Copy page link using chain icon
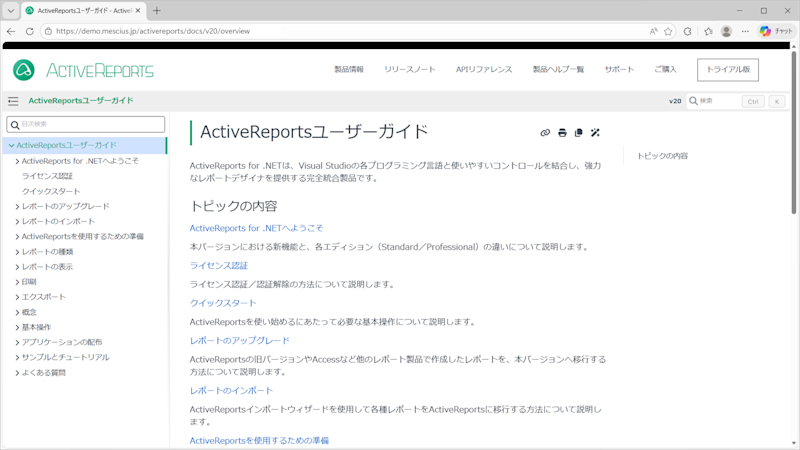800x450 pixels. click(545, 133)
